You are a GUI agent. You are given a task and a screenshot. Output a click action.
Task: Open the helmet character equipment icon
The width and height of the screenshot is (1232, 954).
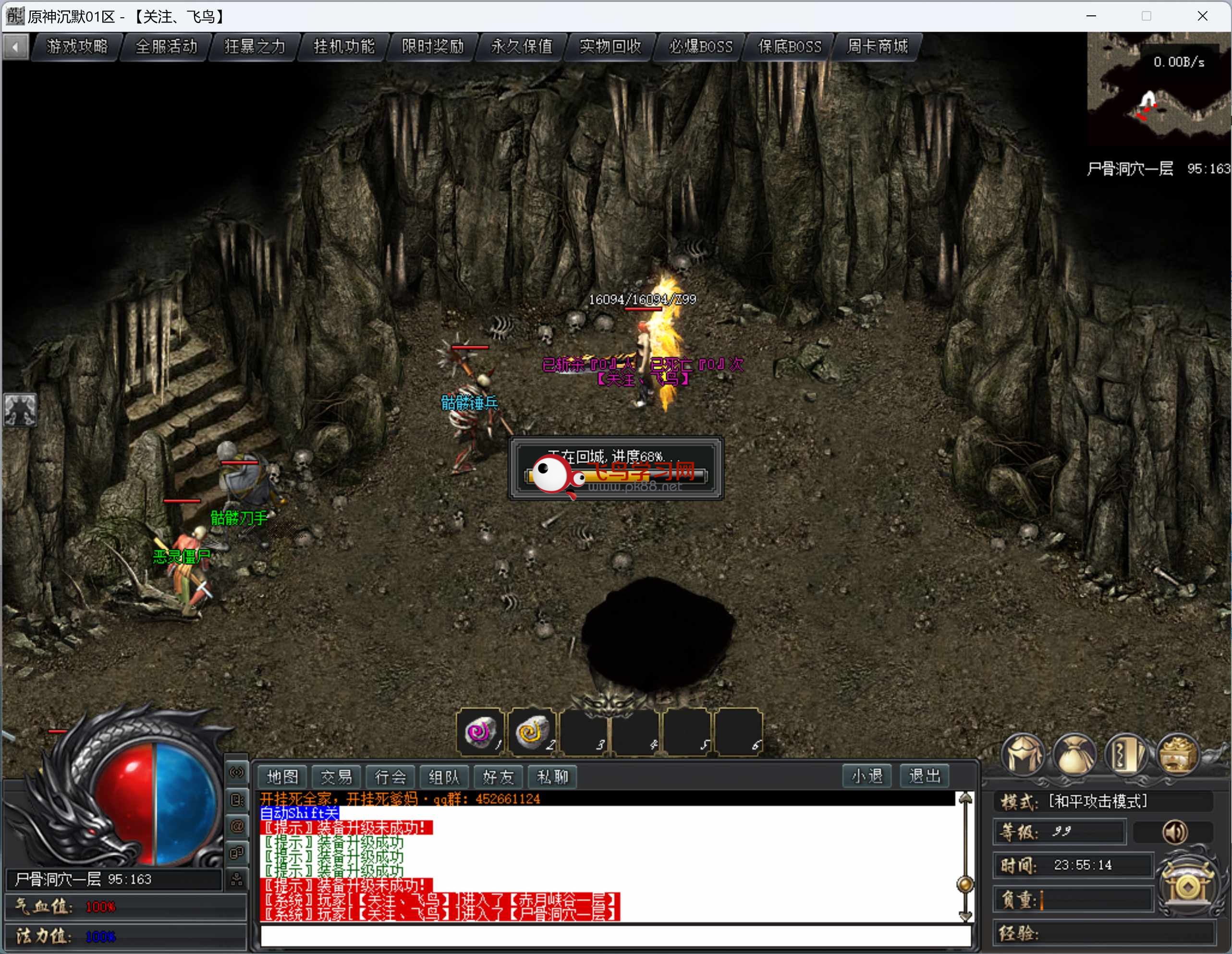(x=1023, y=754)
